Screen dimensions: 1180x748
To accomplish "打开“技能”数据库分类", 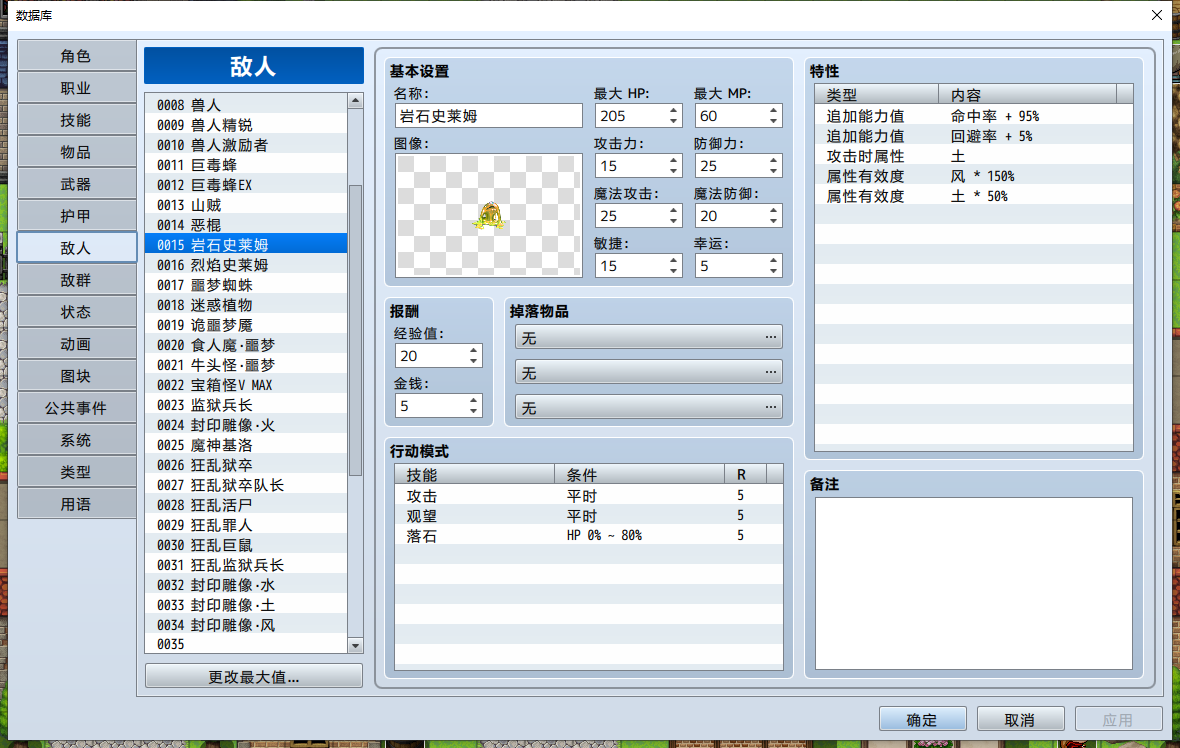I will click(x=76, y=120).
